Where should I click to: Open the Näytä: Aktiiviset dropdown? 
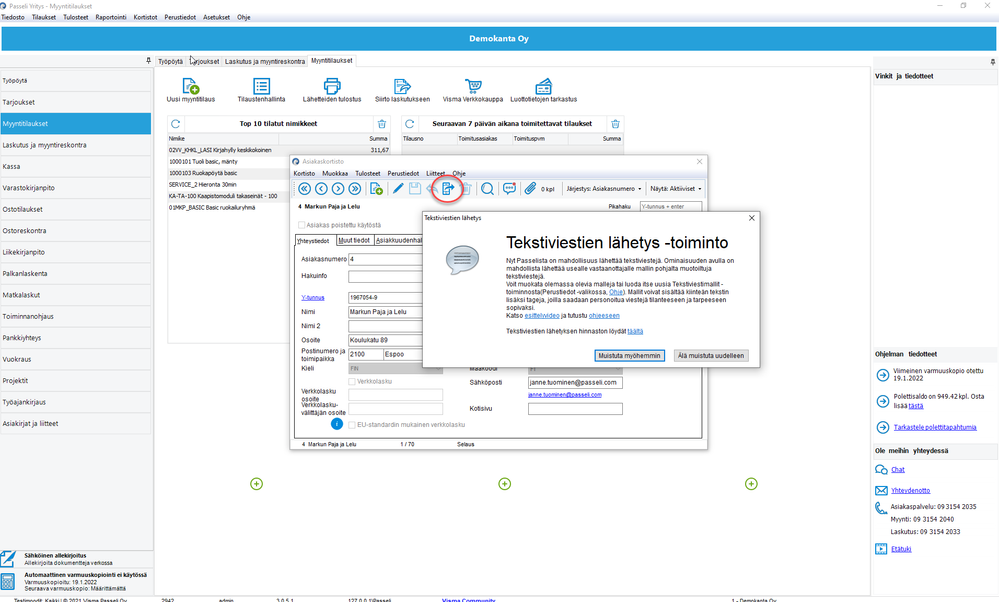[675, 189]
